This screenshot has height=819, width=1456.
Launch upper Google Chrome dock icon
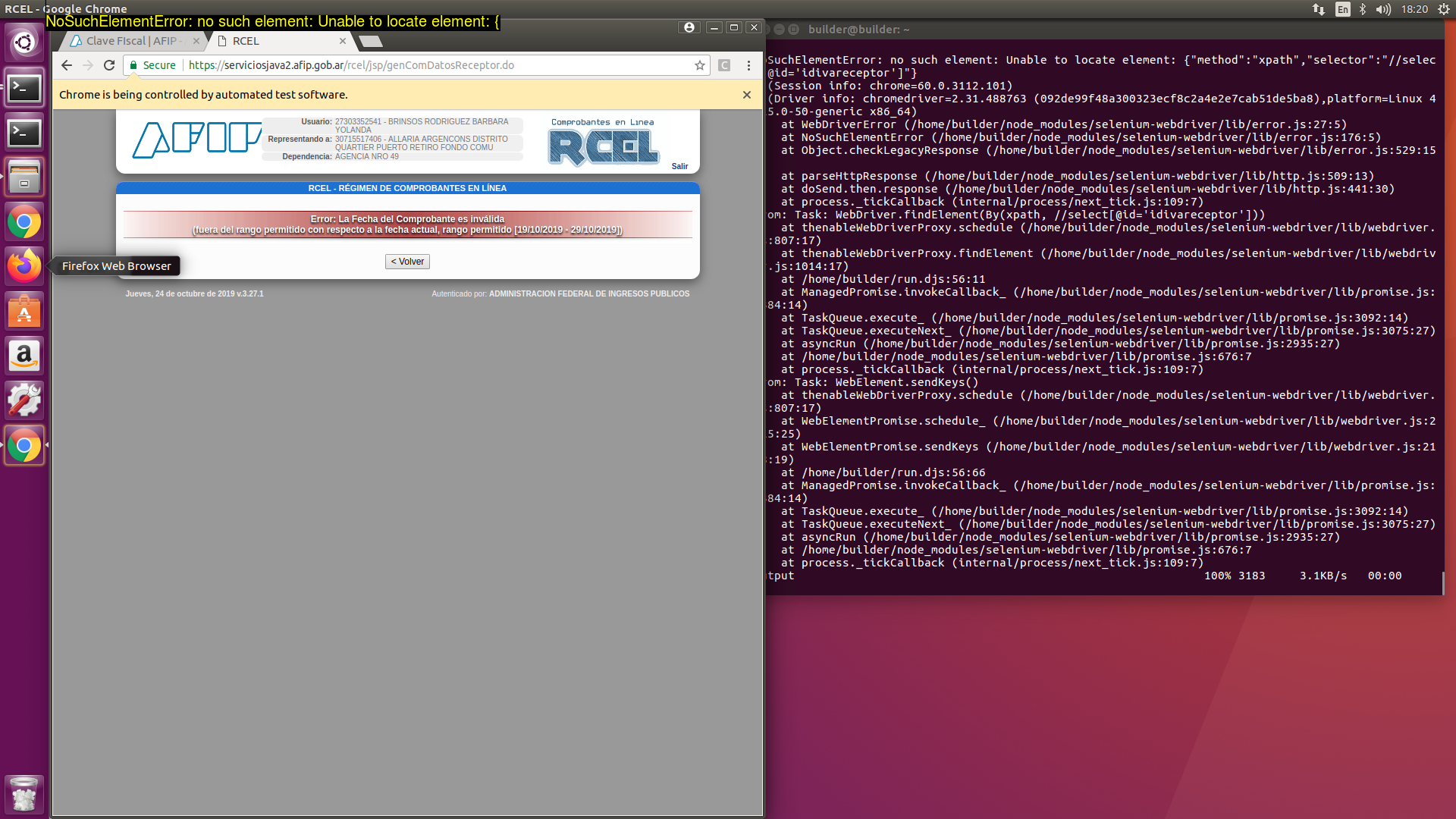point(24,222)
